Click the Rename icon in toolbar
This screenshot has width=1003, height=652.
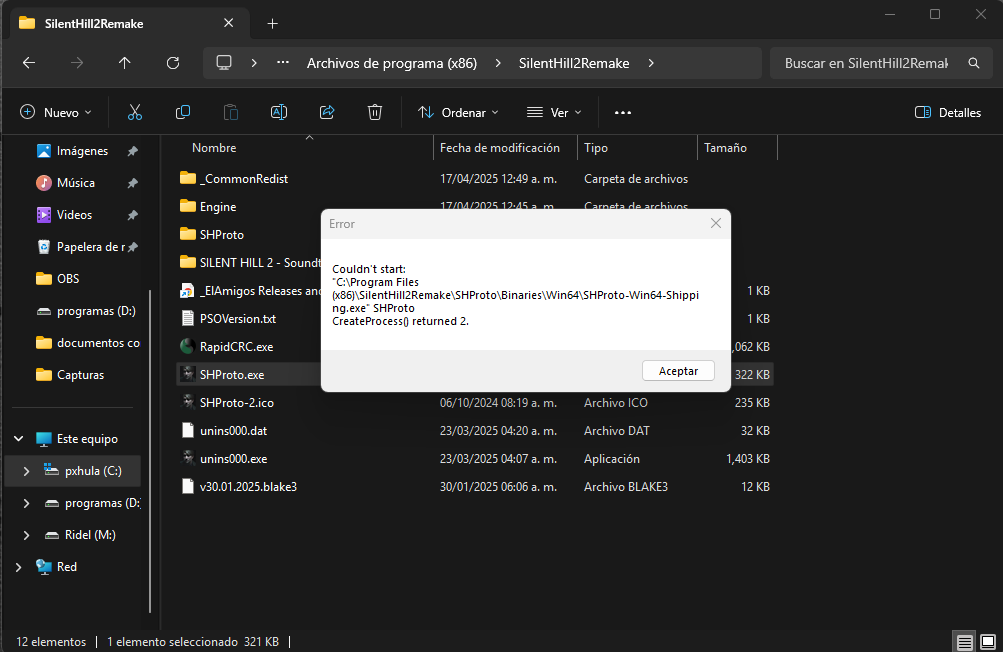279,113
